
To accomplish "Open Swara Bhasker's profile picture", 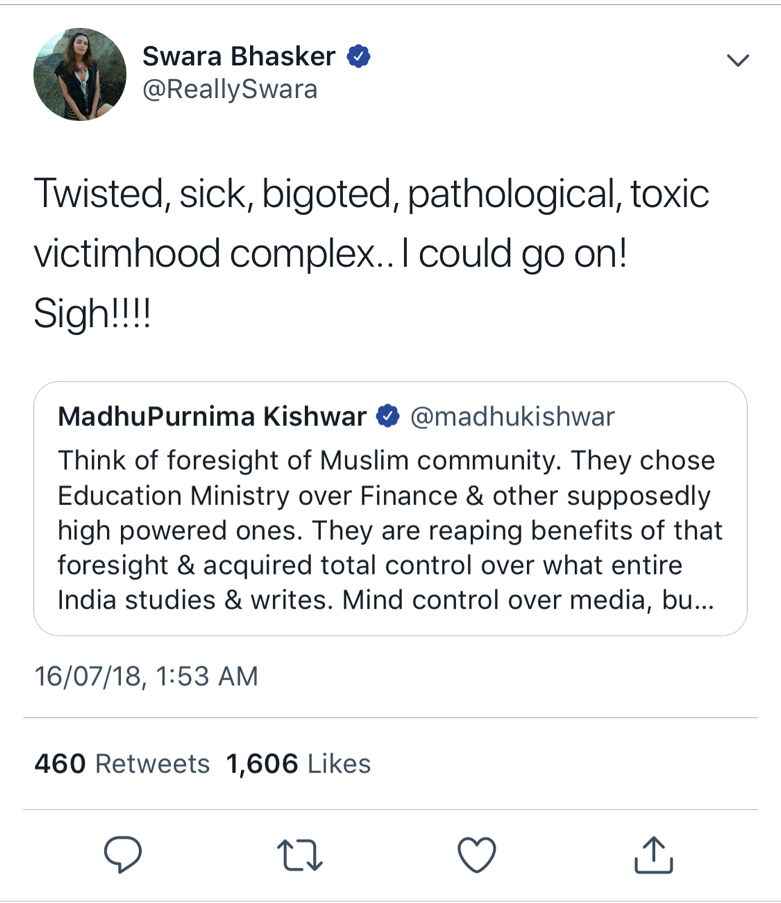I will (80, 74).
